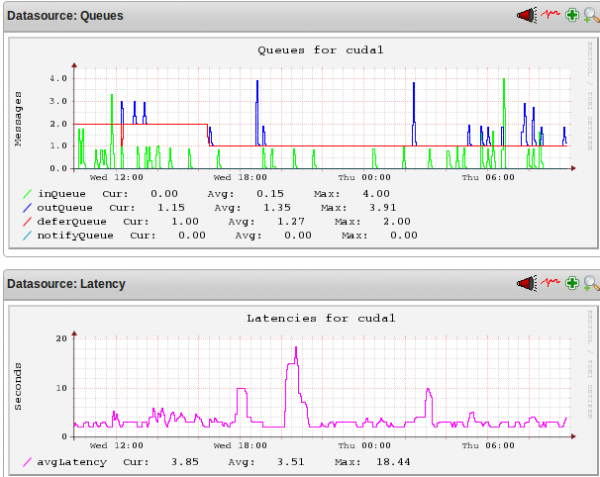Click the red waveform icon in Queues header
Viewport: 600px width, 477px height.
550,15
